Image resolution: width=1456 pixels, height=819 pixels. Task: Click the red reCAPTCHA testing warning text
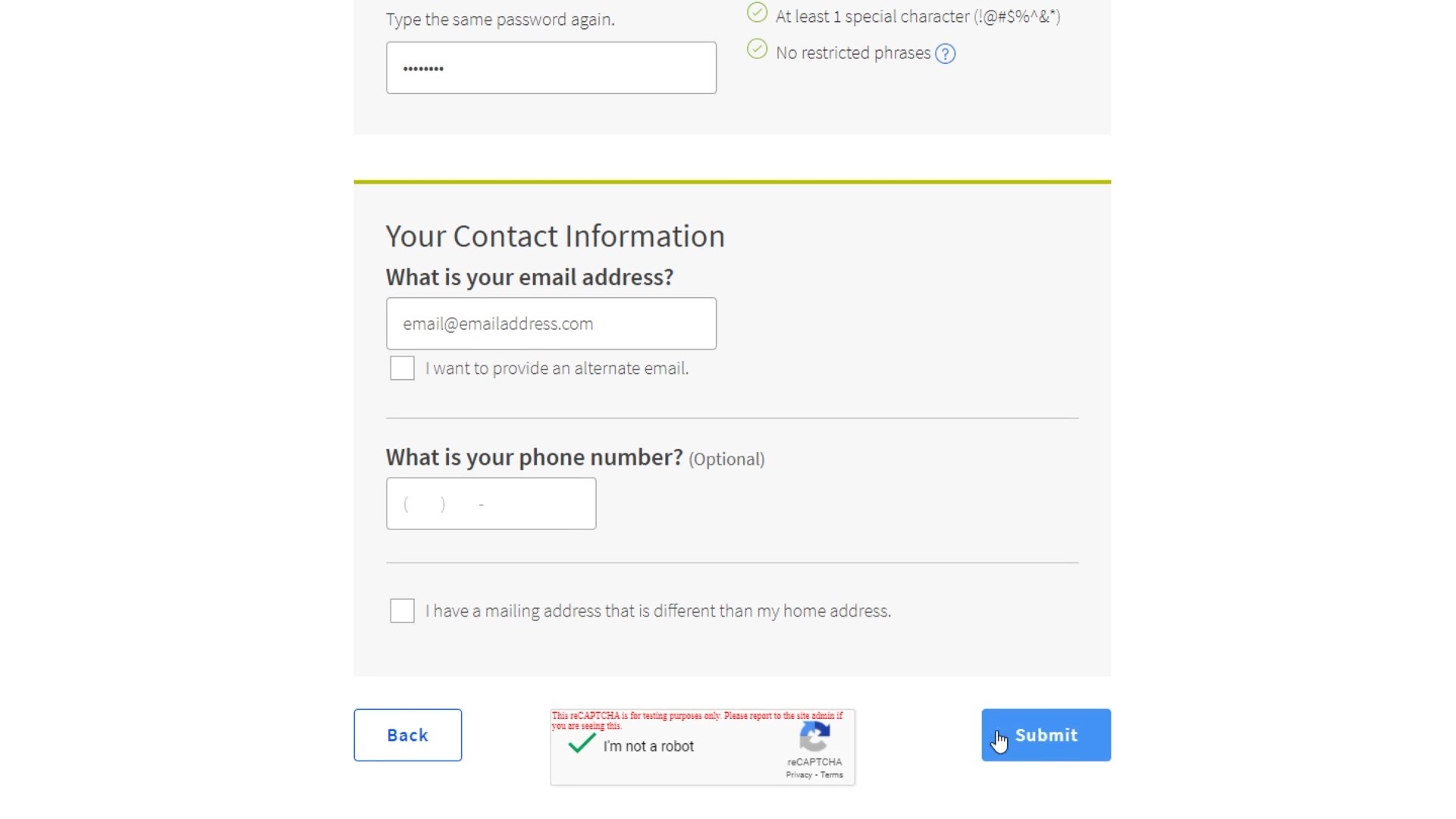(697, 720)
